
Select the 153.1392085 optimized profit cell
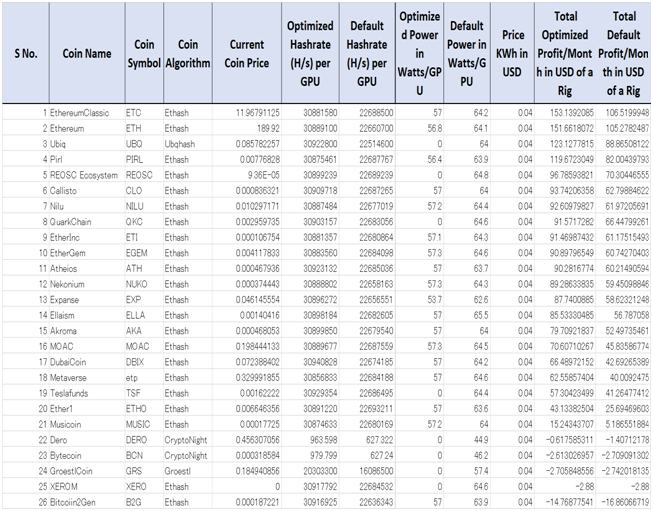coord(565,112)
